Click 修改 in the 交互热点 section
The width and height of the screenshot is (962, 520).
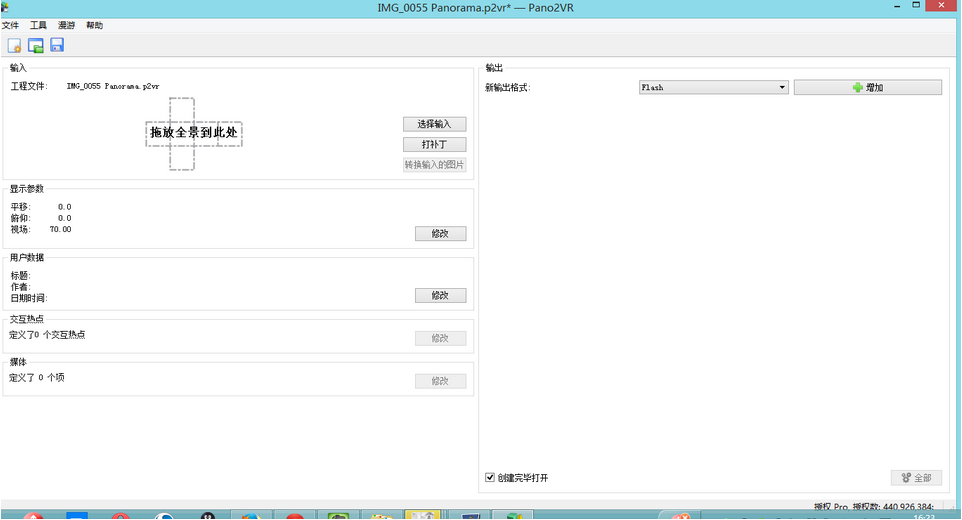[440, 338]
